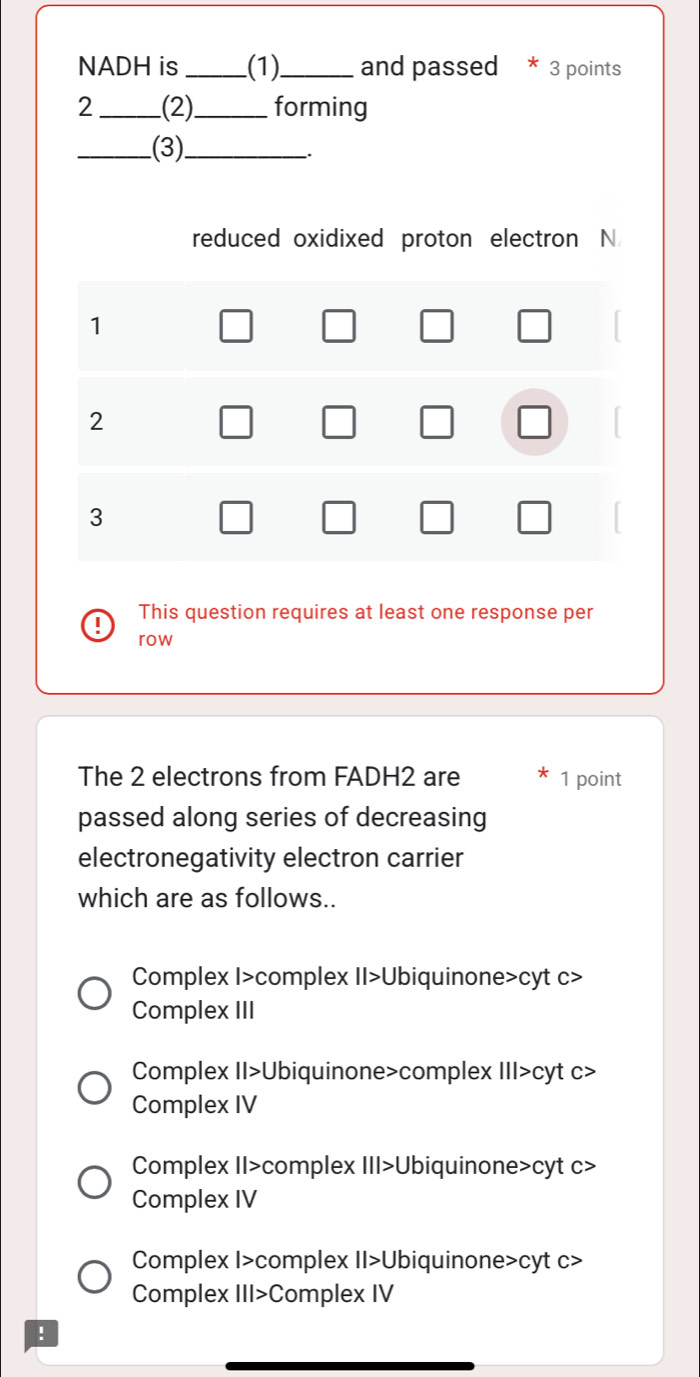Mark 'proton' checkbox in row 2
The image size is (700, 1377).
[x=435, y=422]
